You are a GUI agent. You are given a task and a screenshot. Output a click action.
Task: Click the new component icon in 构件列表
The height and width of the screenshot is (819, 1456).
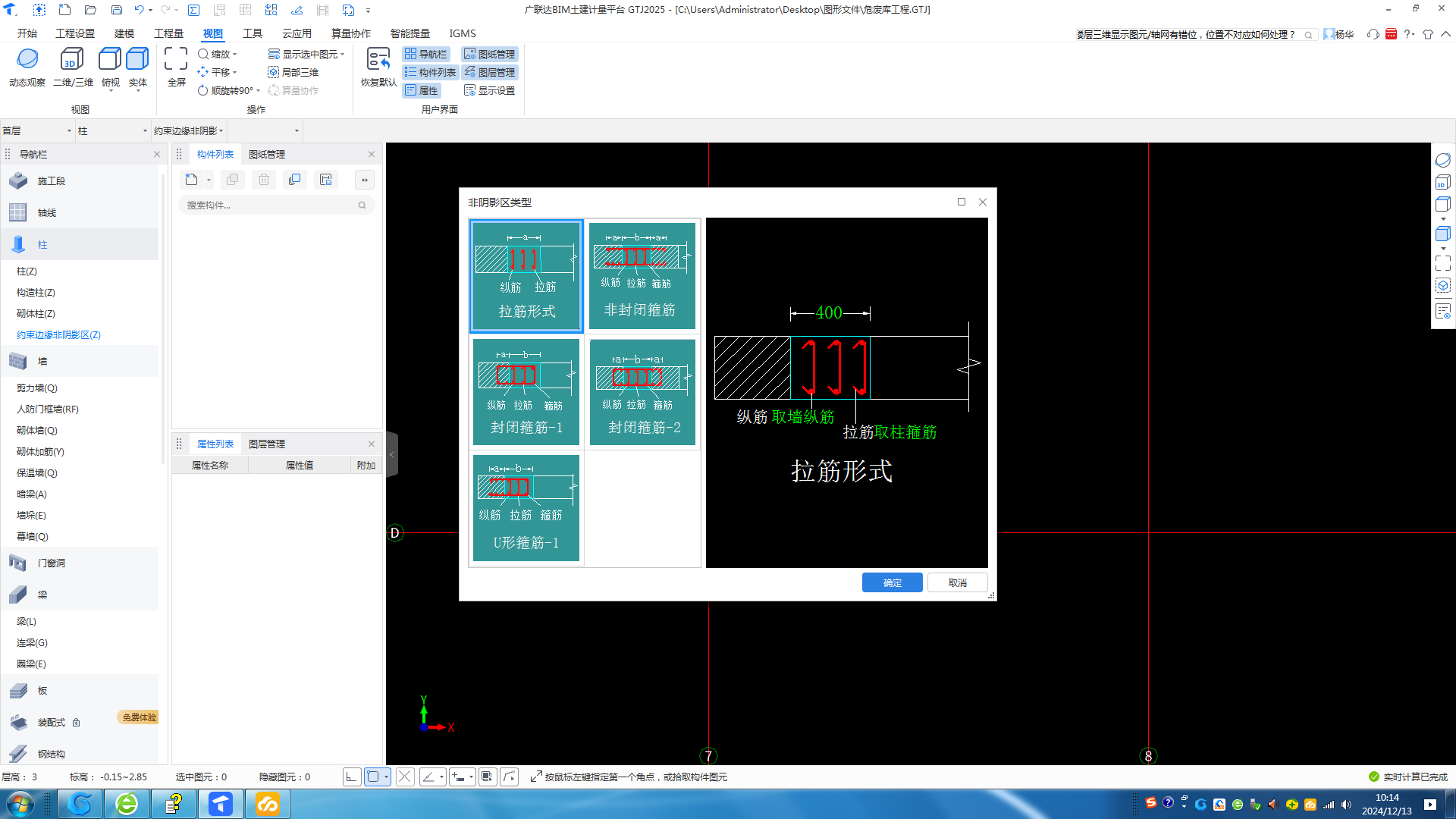191,180
